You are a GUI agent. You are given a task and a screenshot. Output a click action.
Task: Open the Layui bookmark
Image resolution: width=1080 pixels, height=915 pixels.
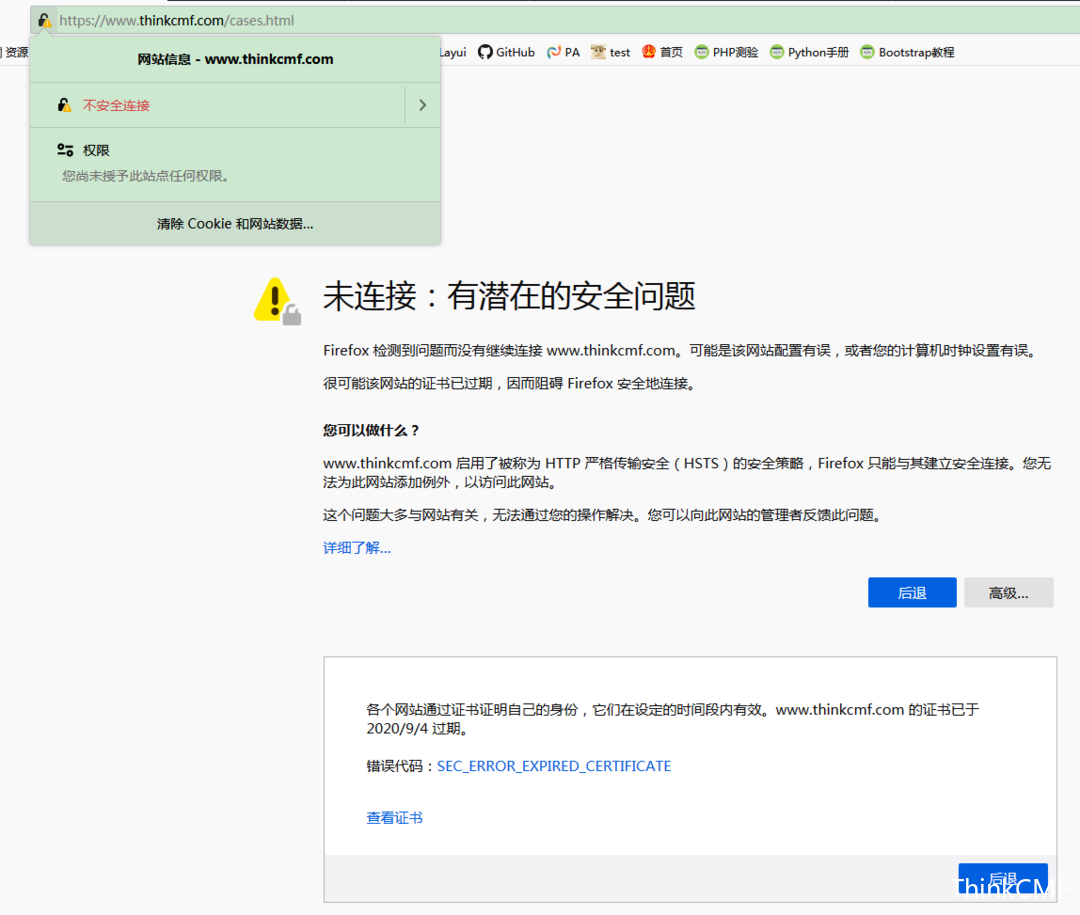[453, 52]
